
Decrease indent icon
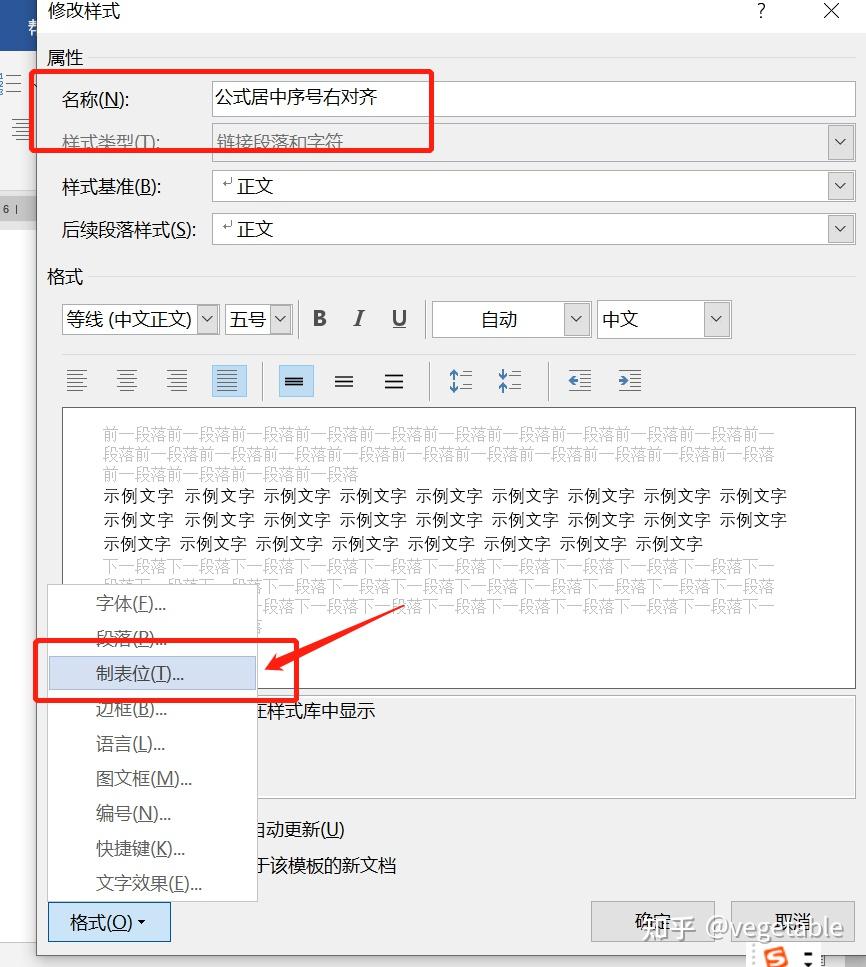580,381
